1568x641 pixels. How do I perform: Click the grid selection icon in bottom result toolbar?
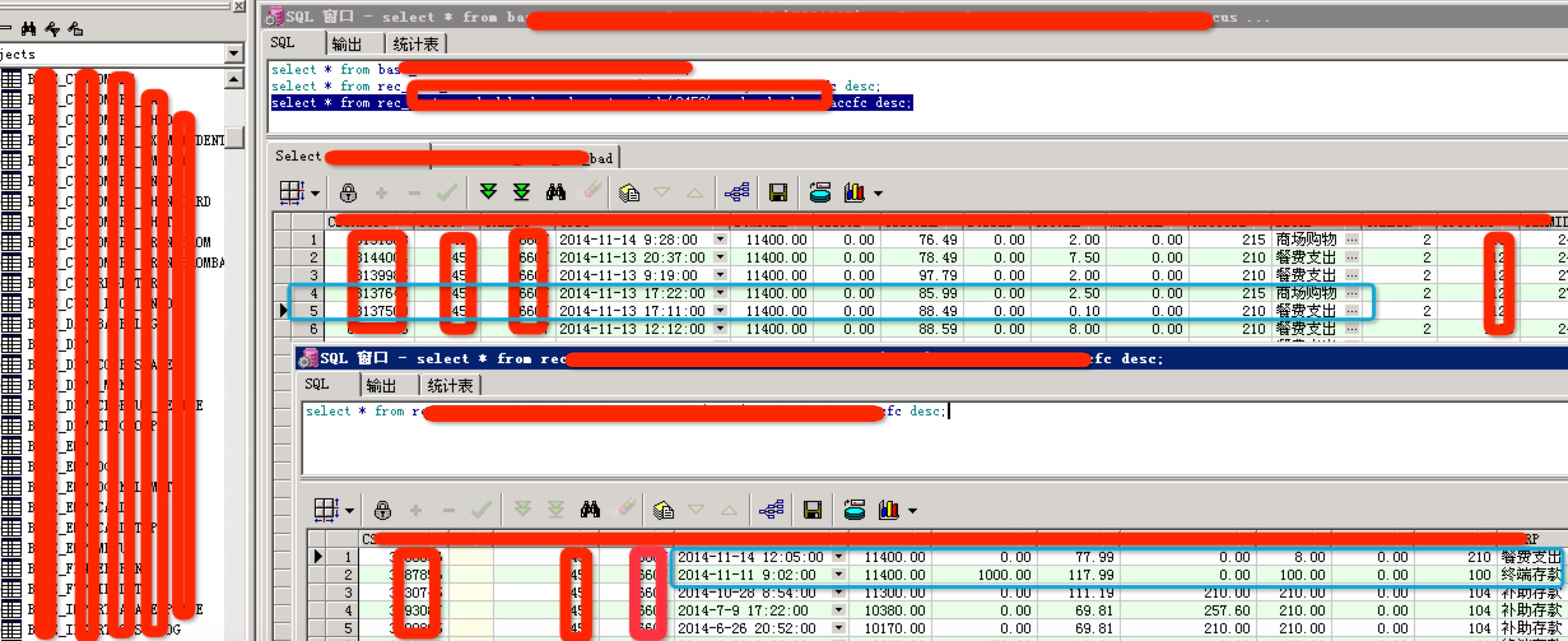(x=327, y=510)
